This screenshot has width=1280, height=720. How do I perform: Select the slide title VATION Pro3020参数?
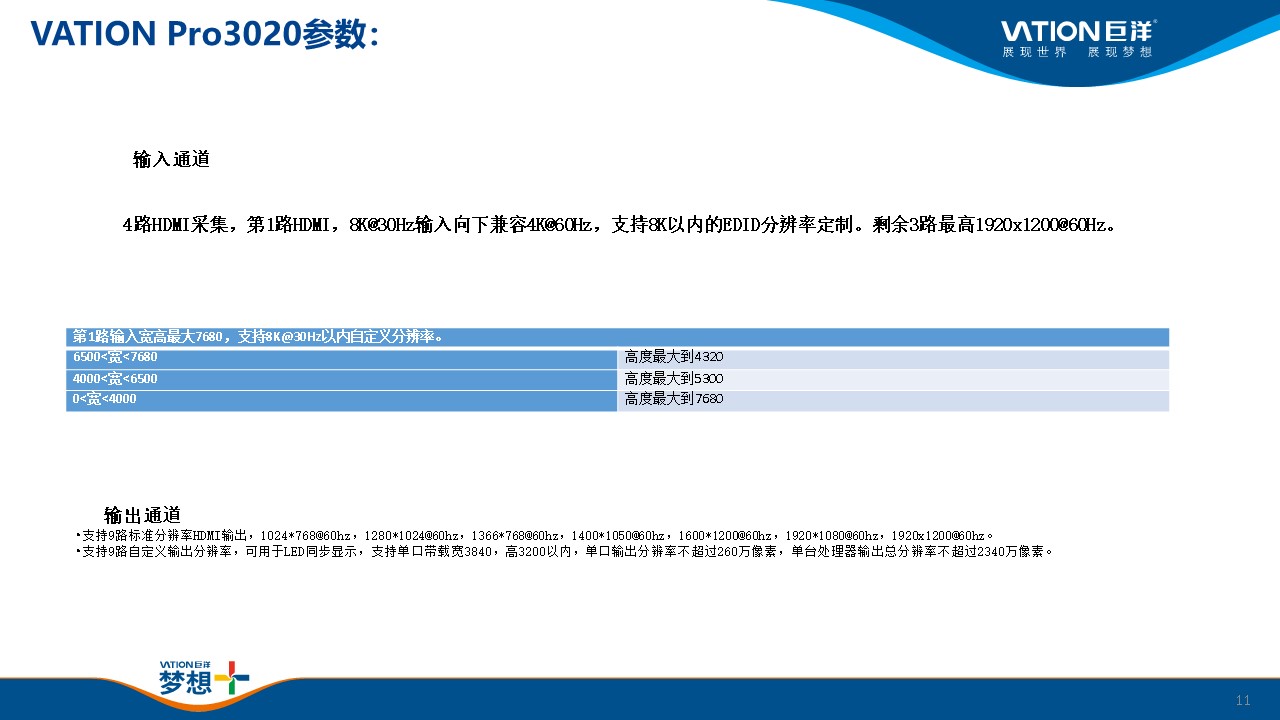click(x=205, y=34)
